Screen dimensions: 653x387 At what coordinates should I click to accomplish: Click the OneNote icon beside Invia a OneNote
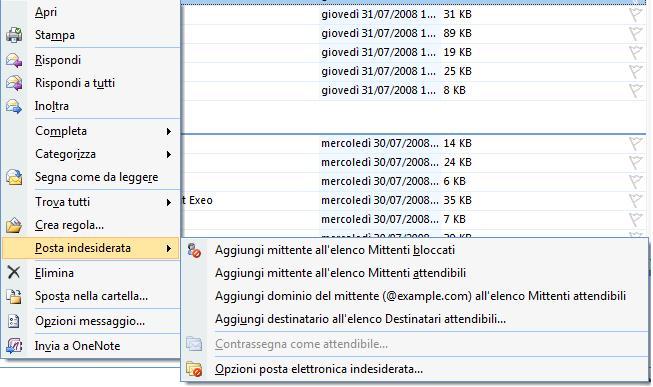coord(14,346)
